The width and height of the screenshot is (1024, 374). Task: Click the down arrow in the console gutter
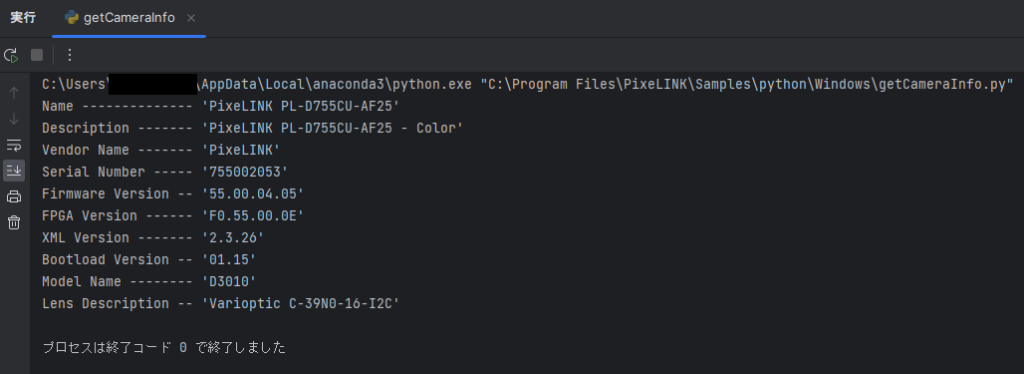(x=14, y=119)
